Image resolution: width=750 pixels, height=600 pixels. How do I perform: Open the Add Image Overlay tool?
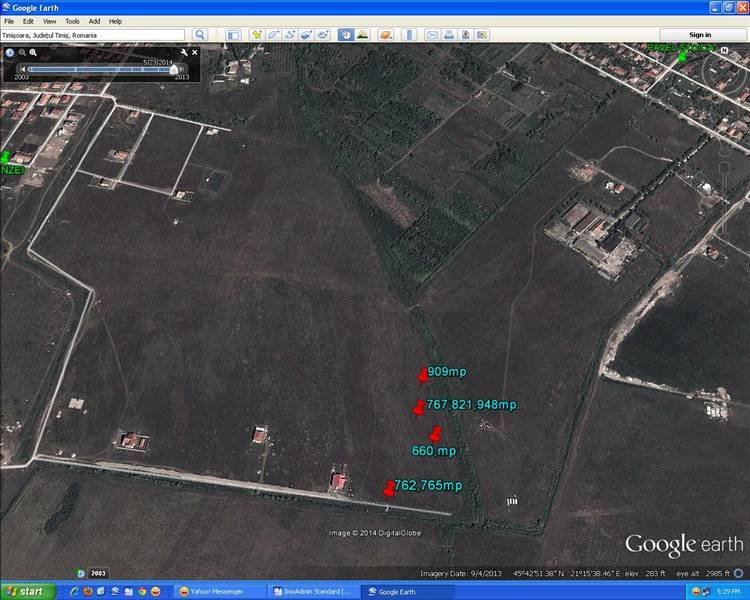[307, 35]
